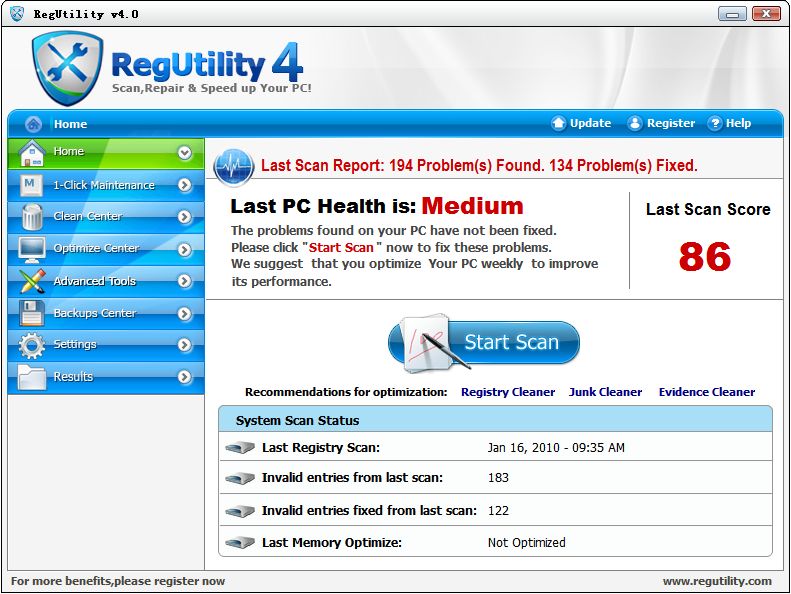Expand the Optimize Center arrow
791x594 pixels.
coord(185,249)
